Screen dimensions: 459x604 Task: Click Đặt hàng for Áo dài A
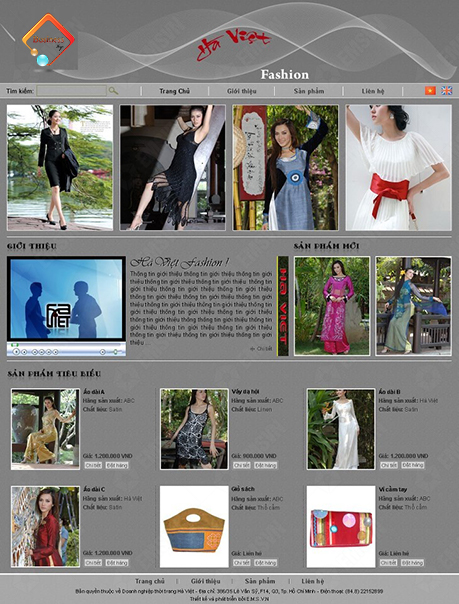click(x=117, y=465)
